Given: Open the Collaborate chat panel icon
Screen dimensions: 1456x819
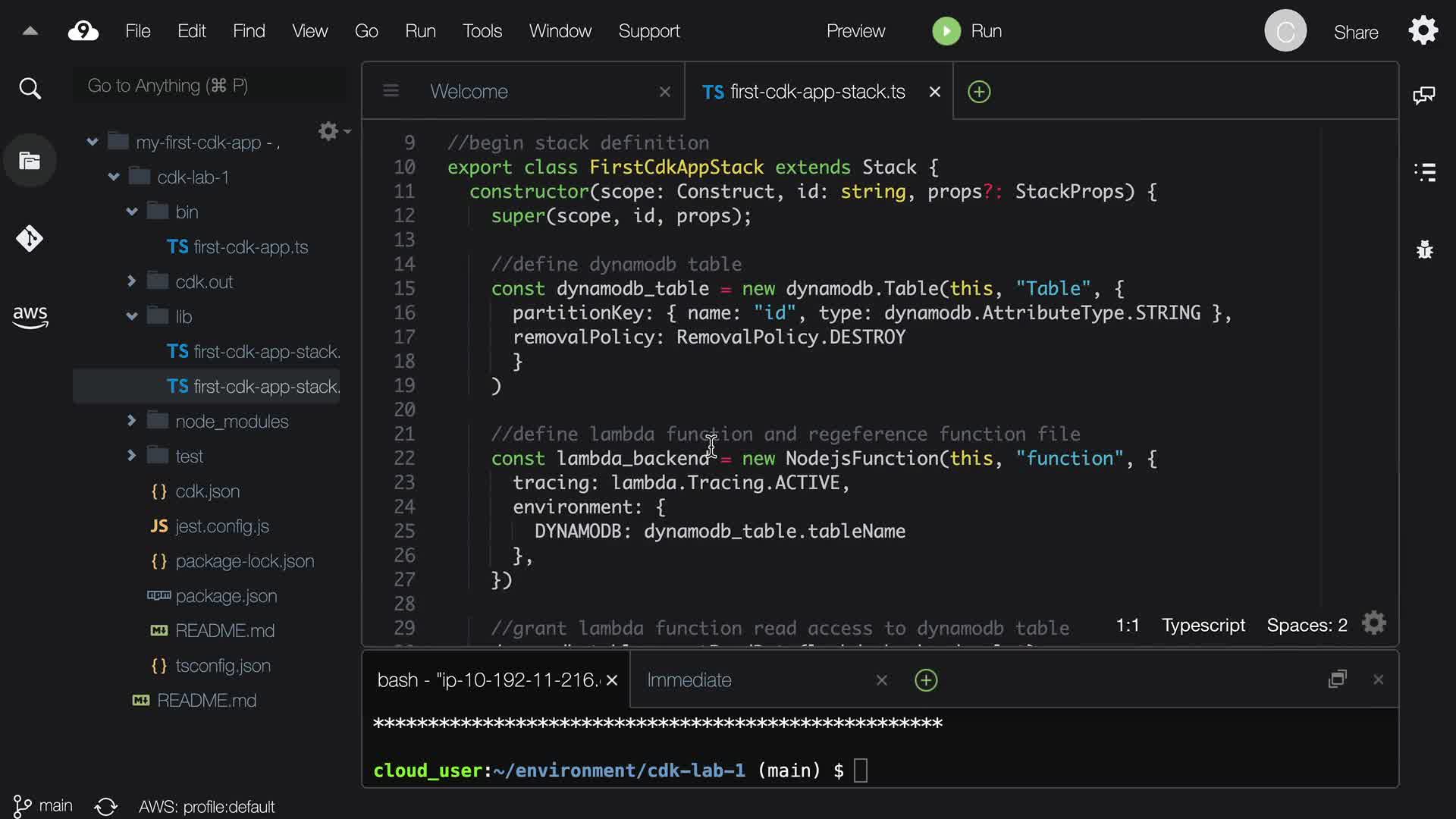Looking at the screenshot, I should (1424, 95).
